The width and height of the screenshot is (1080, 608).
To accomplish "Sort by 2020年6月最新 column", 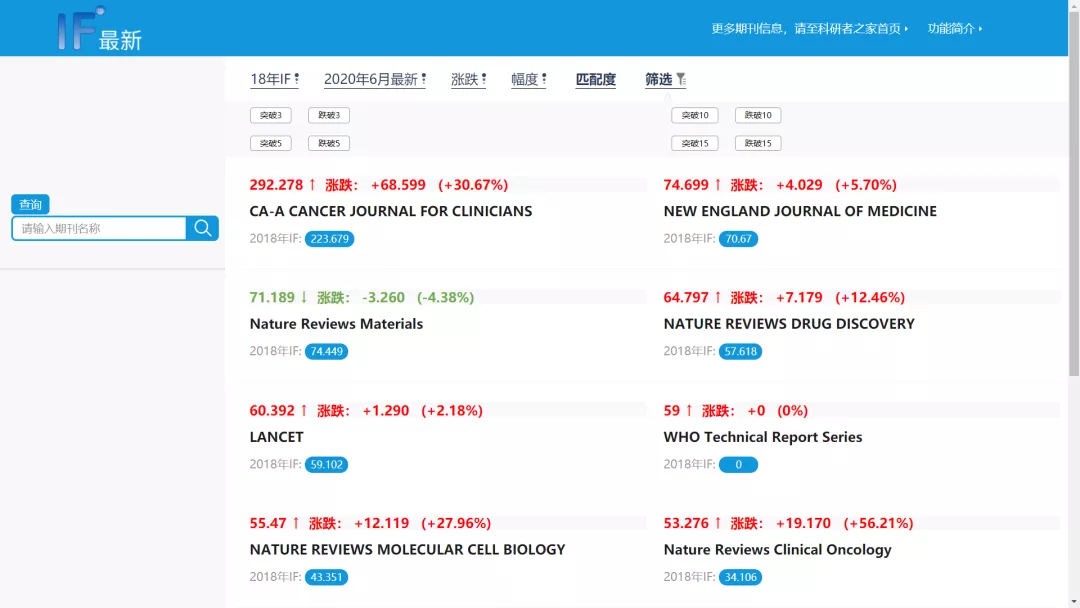I will coord(375,79).
